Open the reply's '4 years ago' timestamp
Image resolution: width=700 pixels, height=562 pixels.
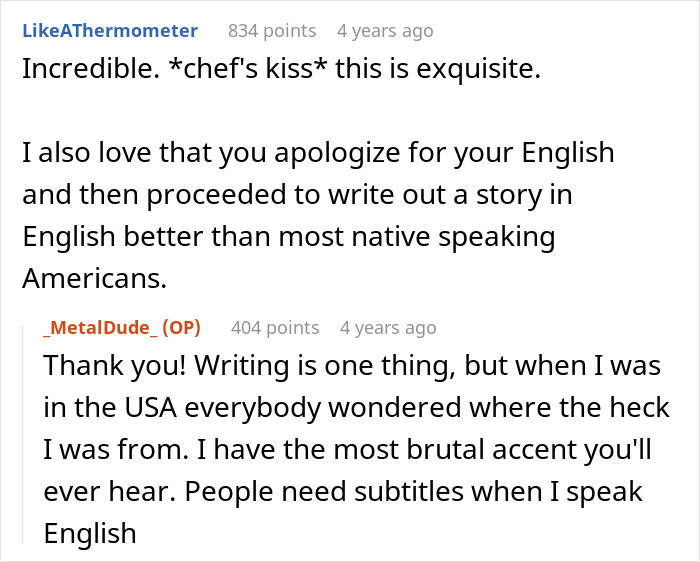388,327
